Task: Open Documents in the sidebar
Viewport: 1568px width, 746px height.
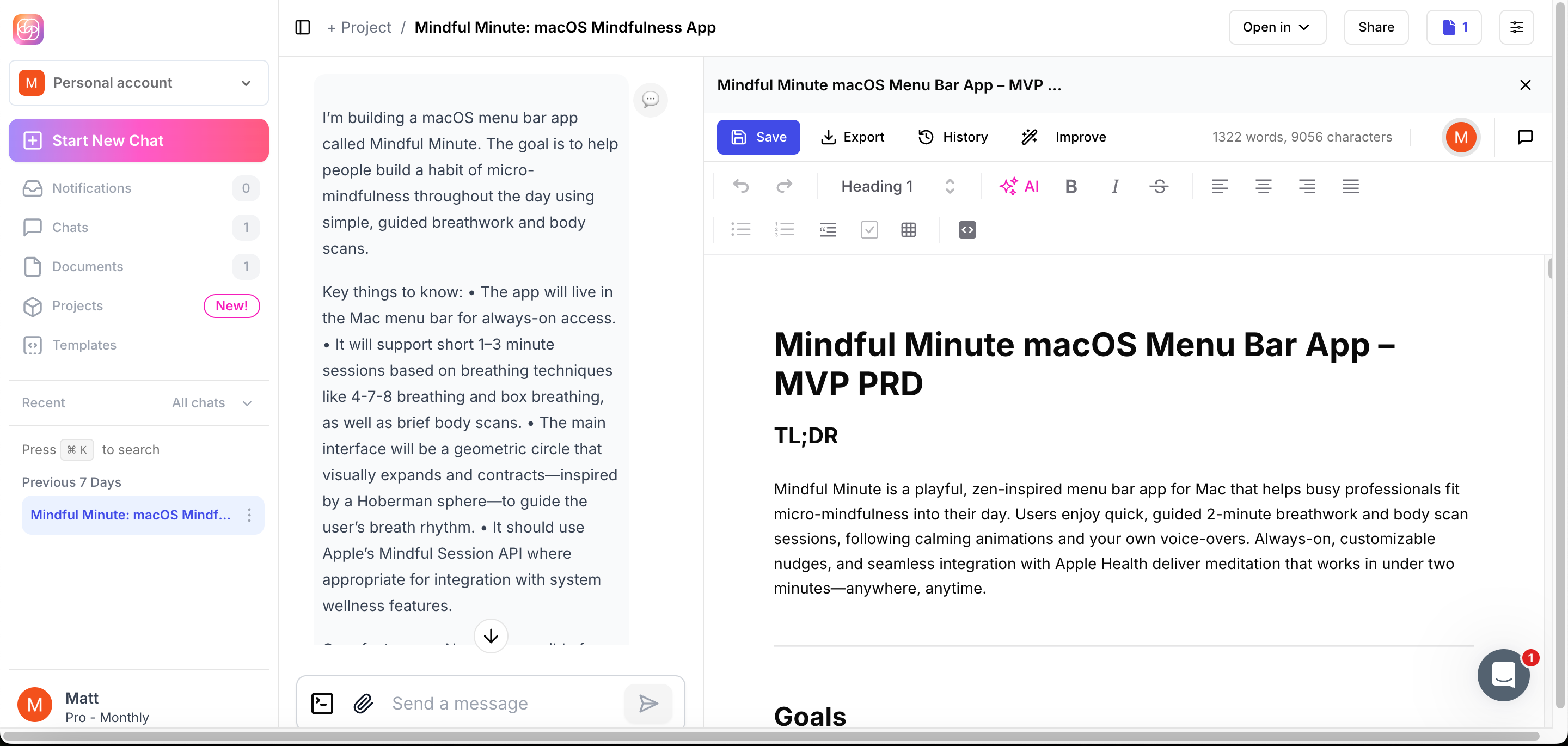Action: tap(88, 267)
